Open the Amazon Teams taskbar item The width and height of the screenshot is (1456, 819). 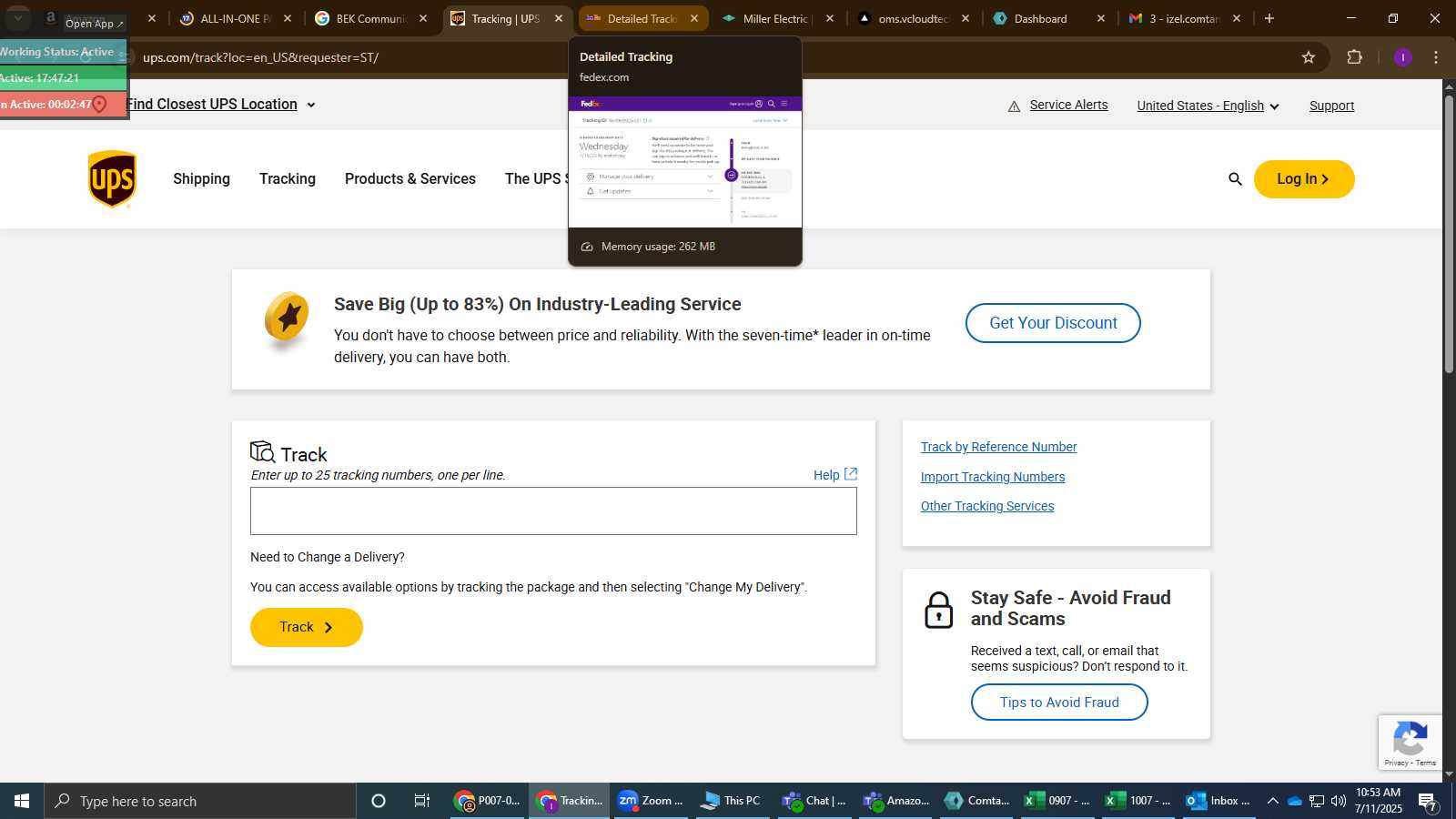(896, 801)
